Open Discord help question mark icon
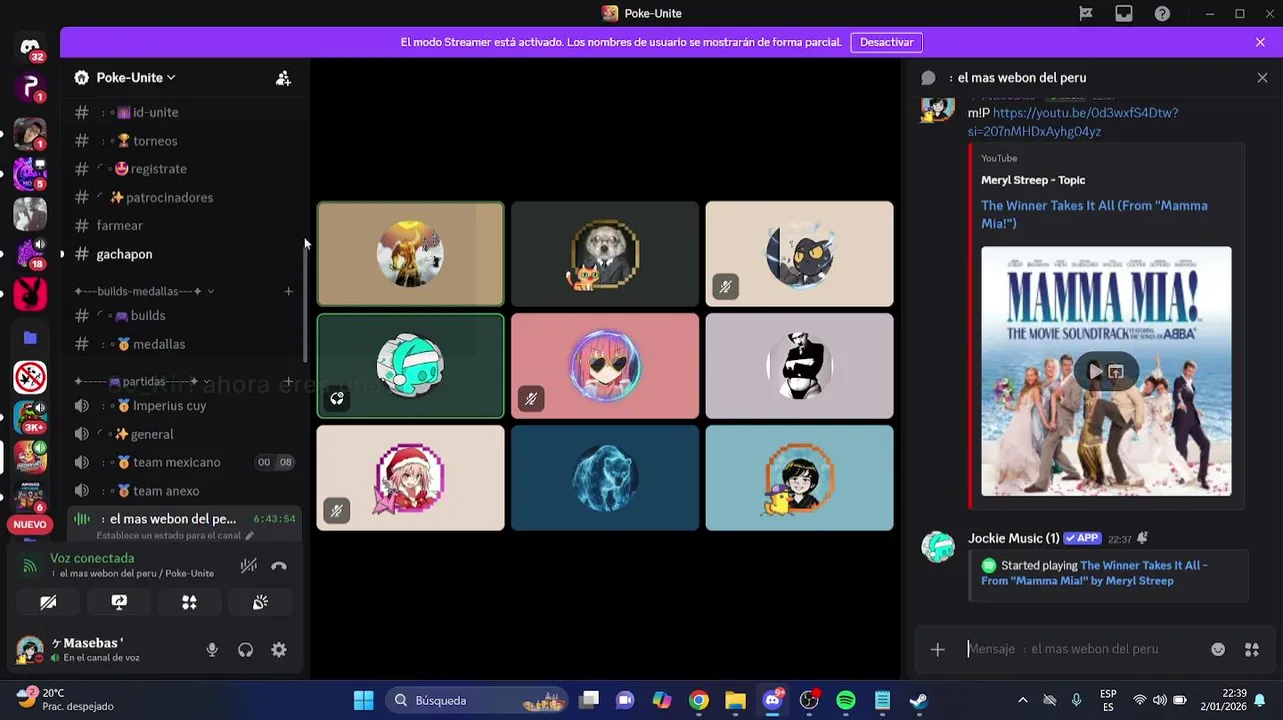Image resolution: width=1283 pixels, height=720 pixels. pos(1162,13)
